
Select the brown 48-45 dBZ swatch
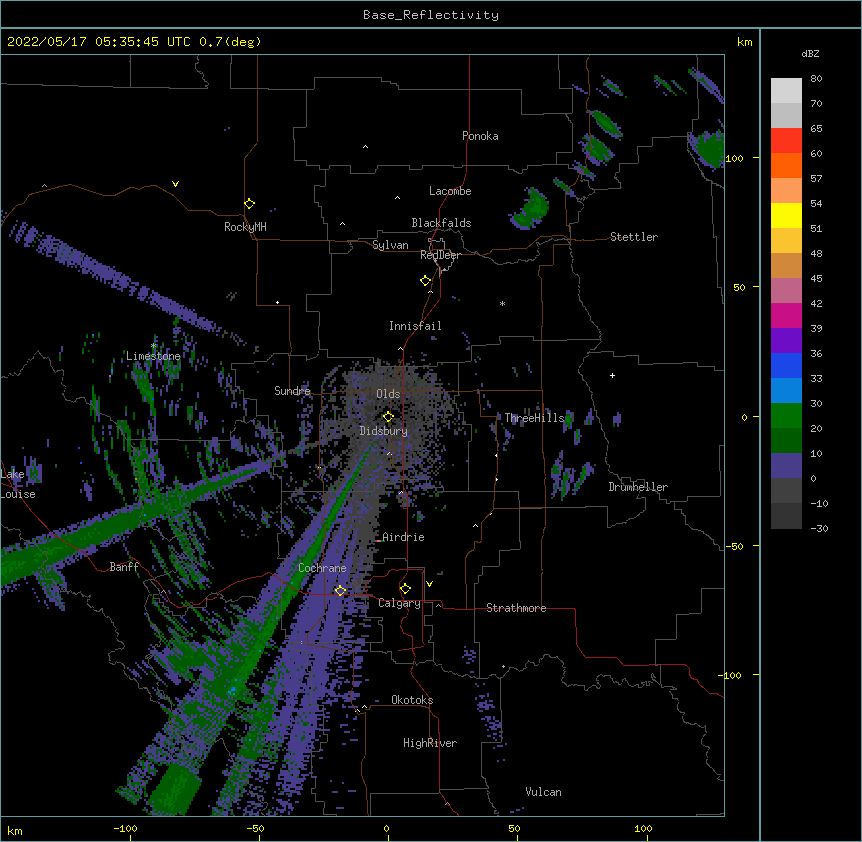coord(786,265)
